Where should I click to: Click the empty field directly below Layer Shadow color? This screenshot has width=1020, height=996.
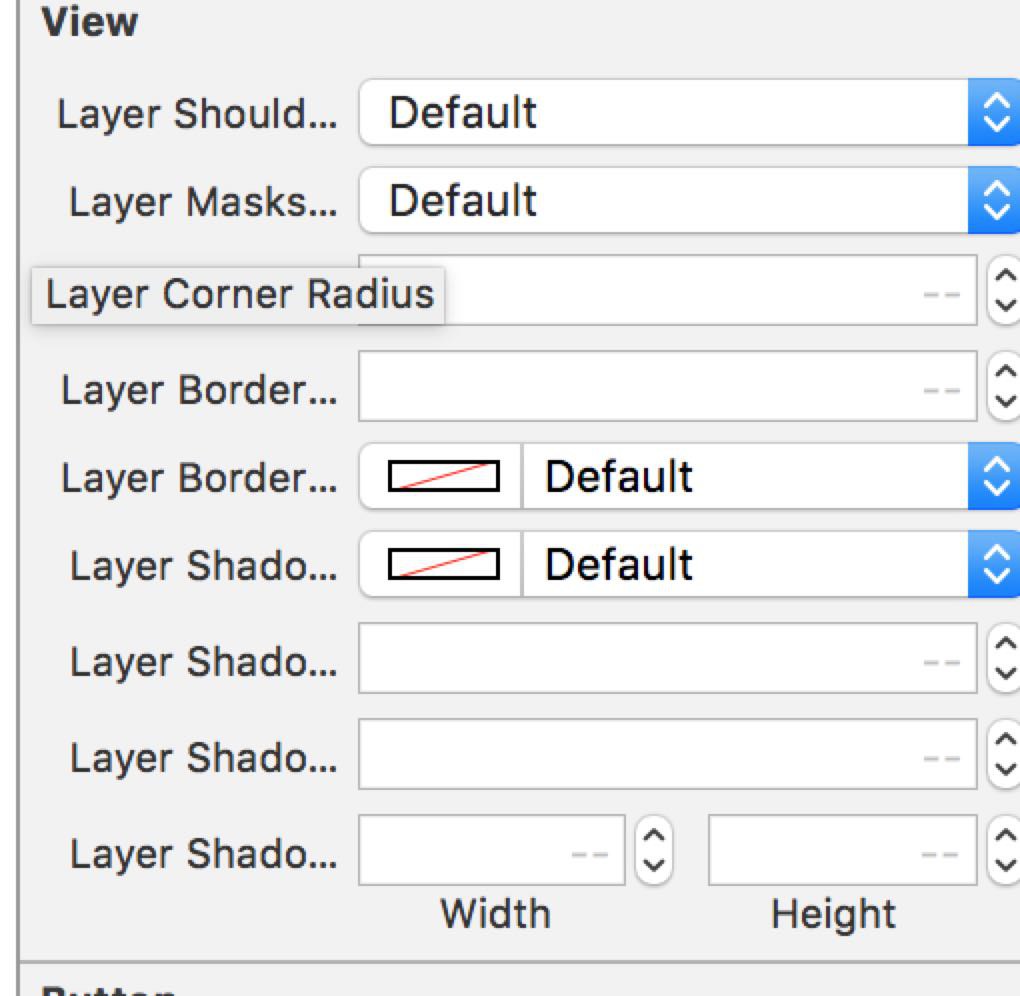667,658
